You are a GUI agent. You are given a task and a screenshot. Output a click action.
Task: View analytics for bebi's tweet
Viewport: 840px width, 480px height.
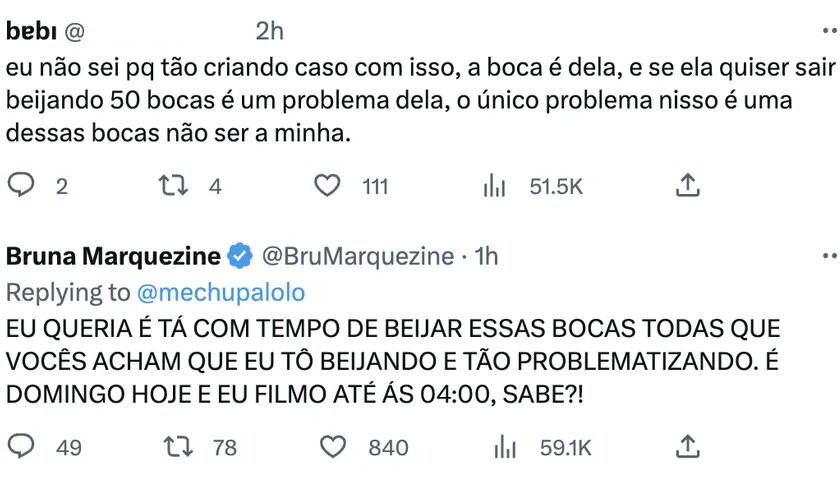492,185
